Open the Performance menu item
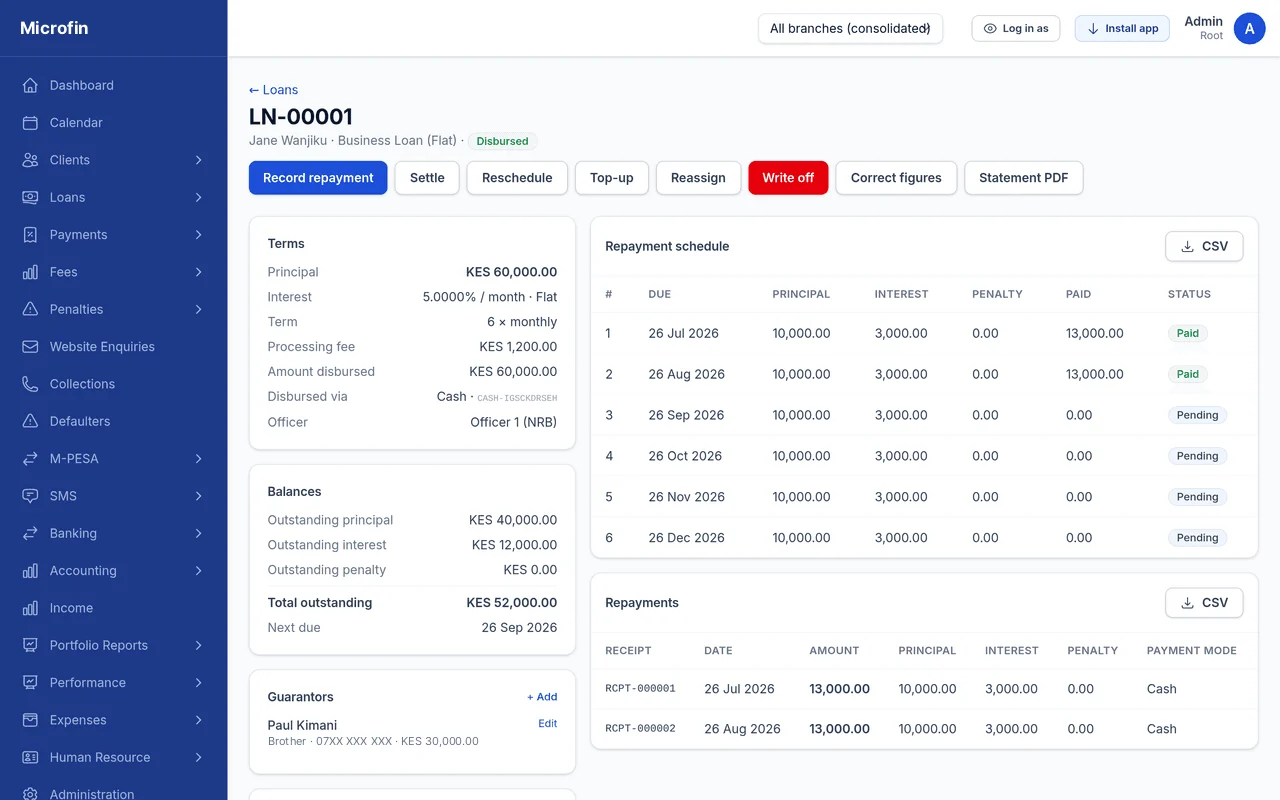This screenshot has width=1280, height=800. [113, 683]
